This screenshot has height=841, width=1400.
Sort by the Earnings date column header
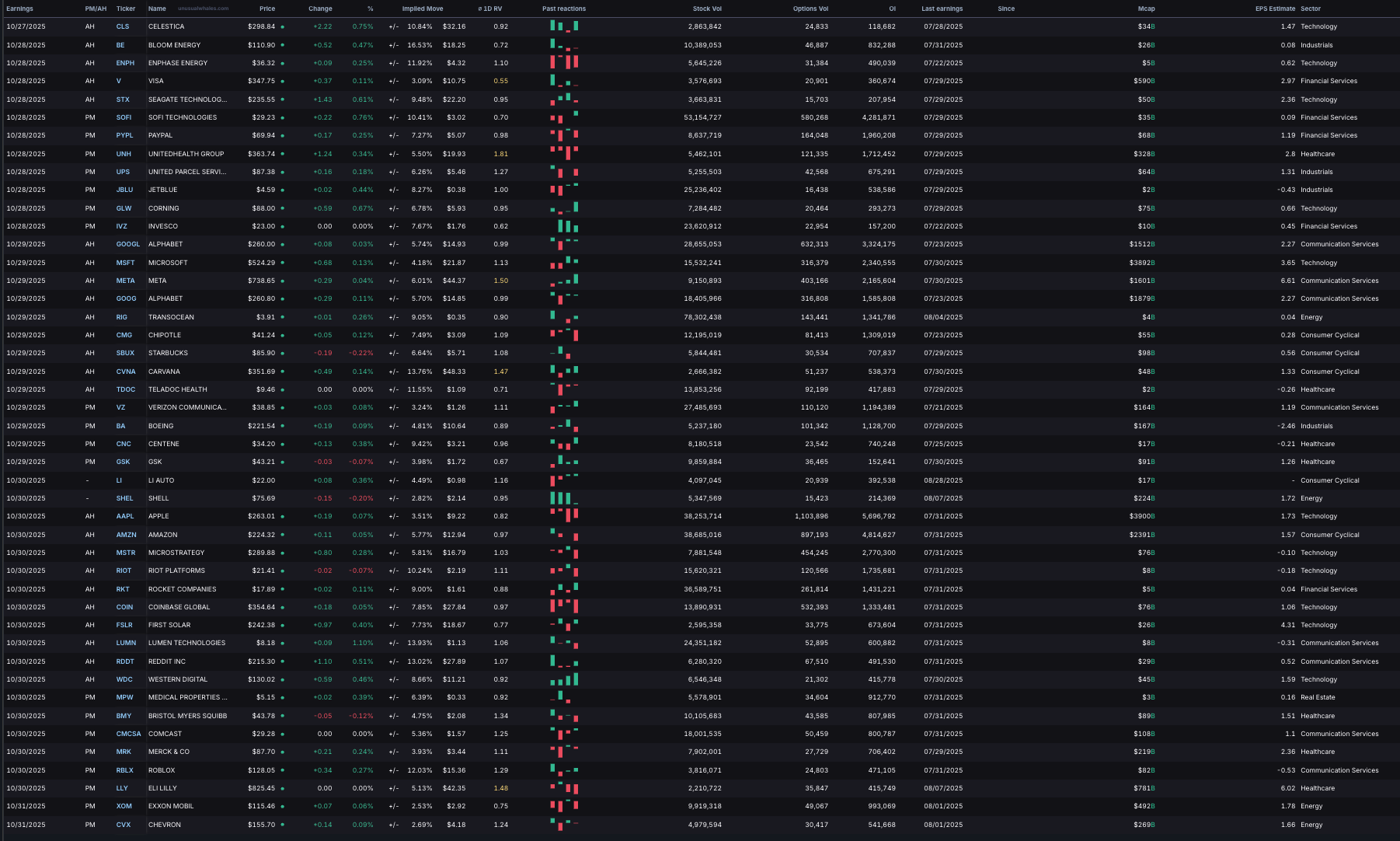coord(19,9)
